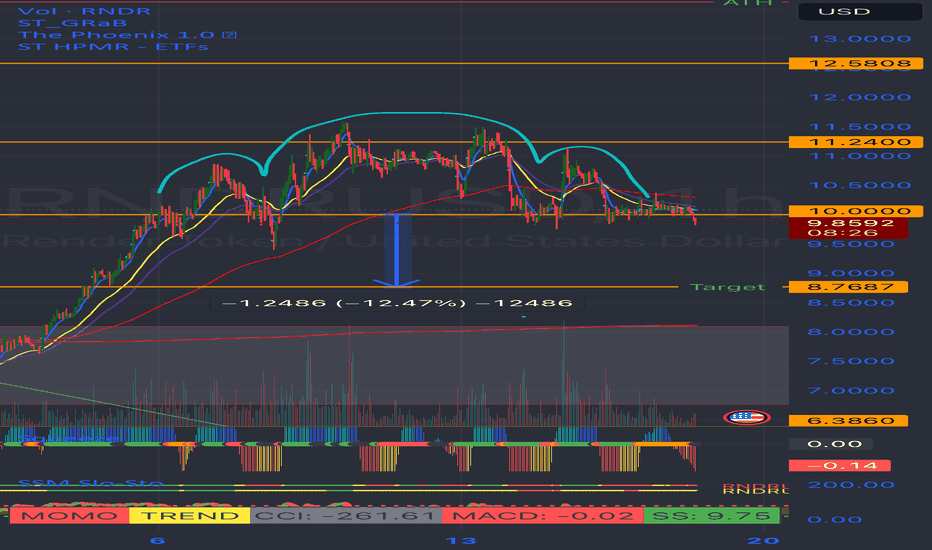The image size is (932, 550).
Task: Click the -0.14 squeeze indicator value
Action: [x=839, y=466]
